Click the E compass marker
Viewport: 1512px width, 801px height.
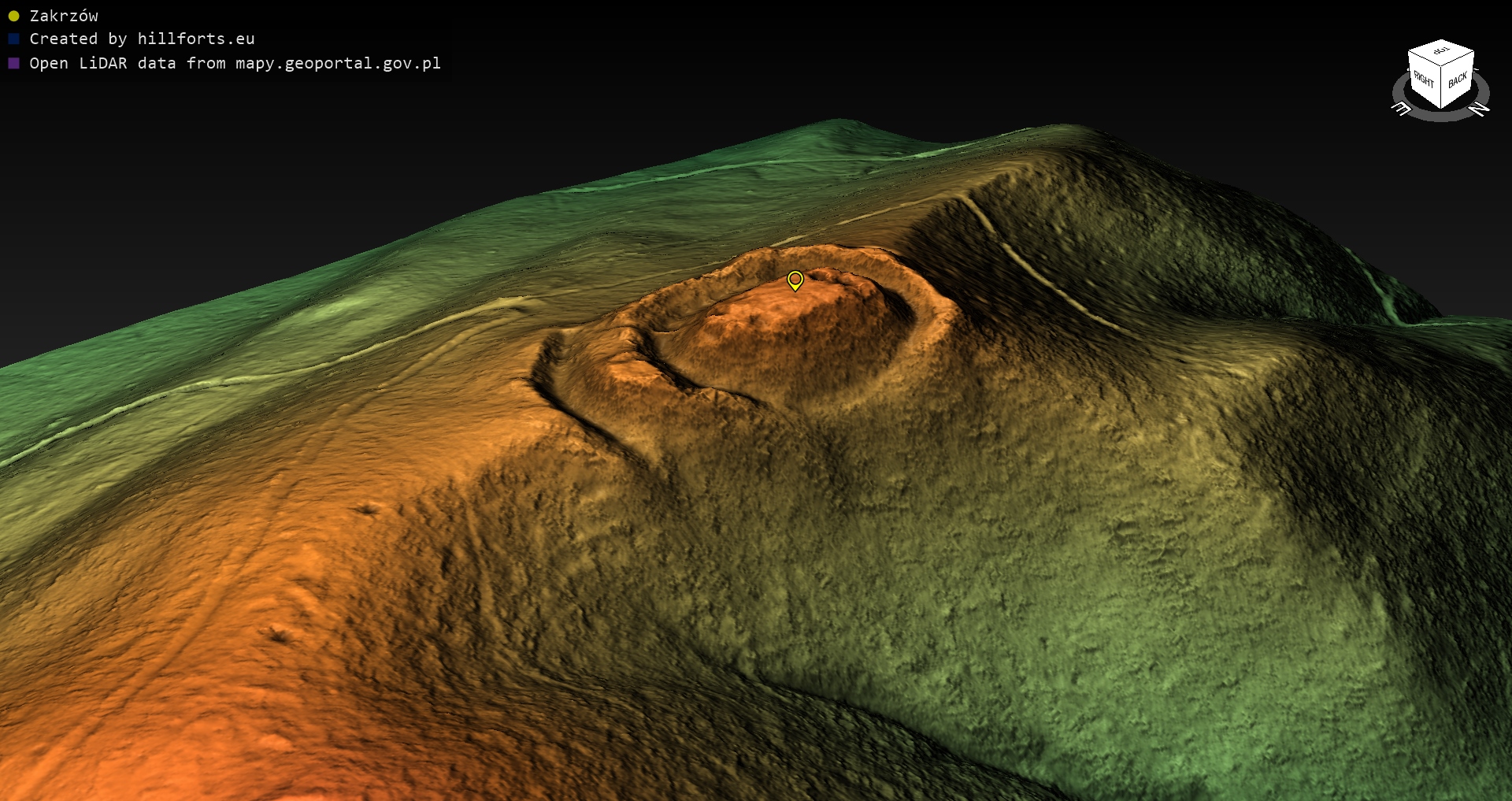pos(1402,109)
